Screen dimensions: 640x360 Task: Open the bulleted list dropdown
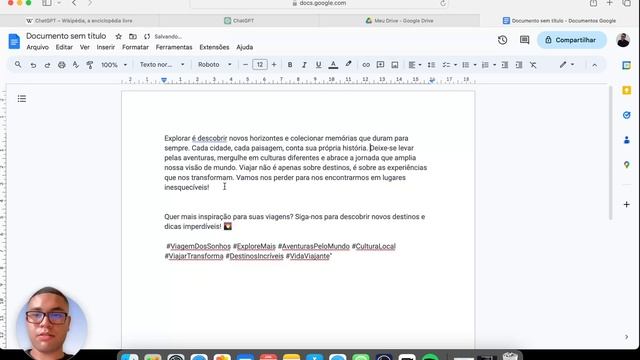pyautogui.click(x=469, y=65)
